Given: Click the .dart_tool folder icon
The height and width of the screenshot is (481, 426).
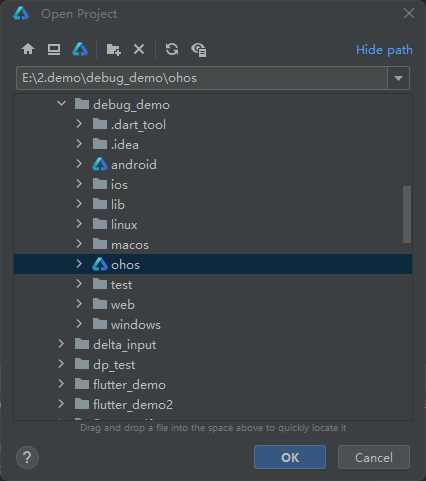Looking at the screenshot, I should 100,124.
